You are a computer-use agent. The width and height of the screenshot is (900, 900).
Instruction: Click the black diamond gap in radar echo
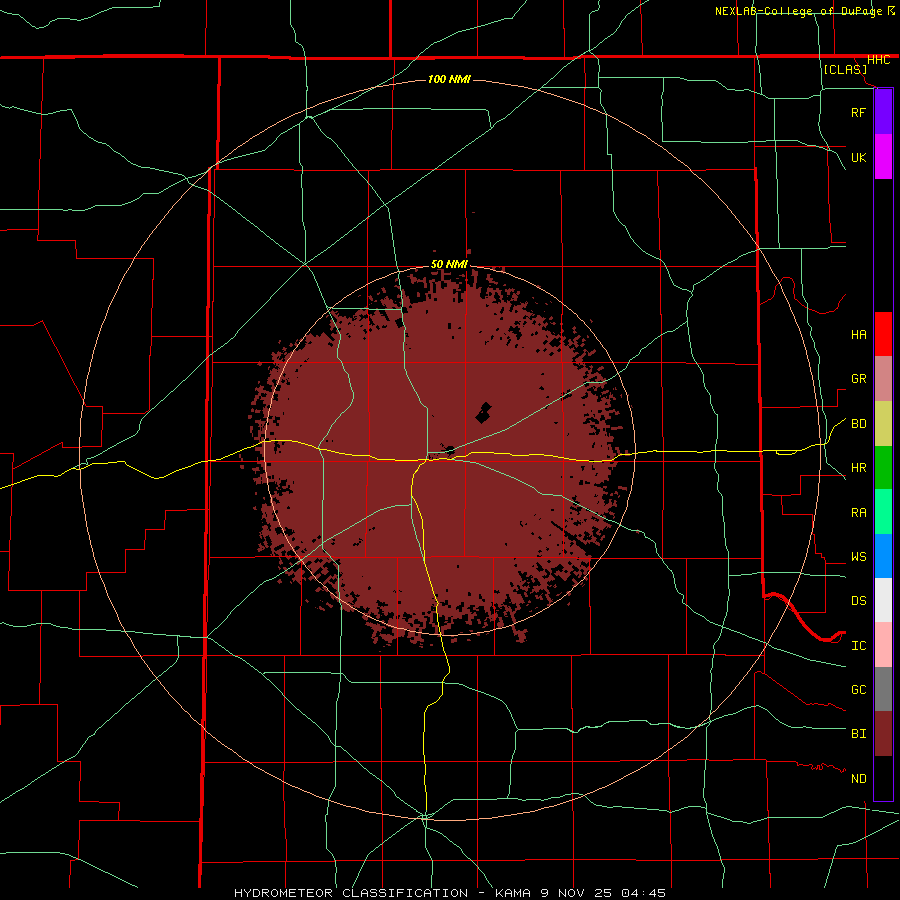pos(484,413)
